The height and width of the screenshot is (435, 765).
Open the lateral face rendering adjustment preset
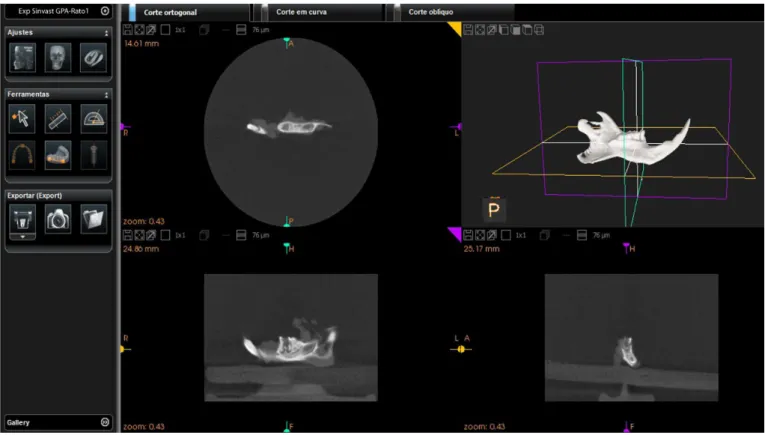tap(22, 58)
